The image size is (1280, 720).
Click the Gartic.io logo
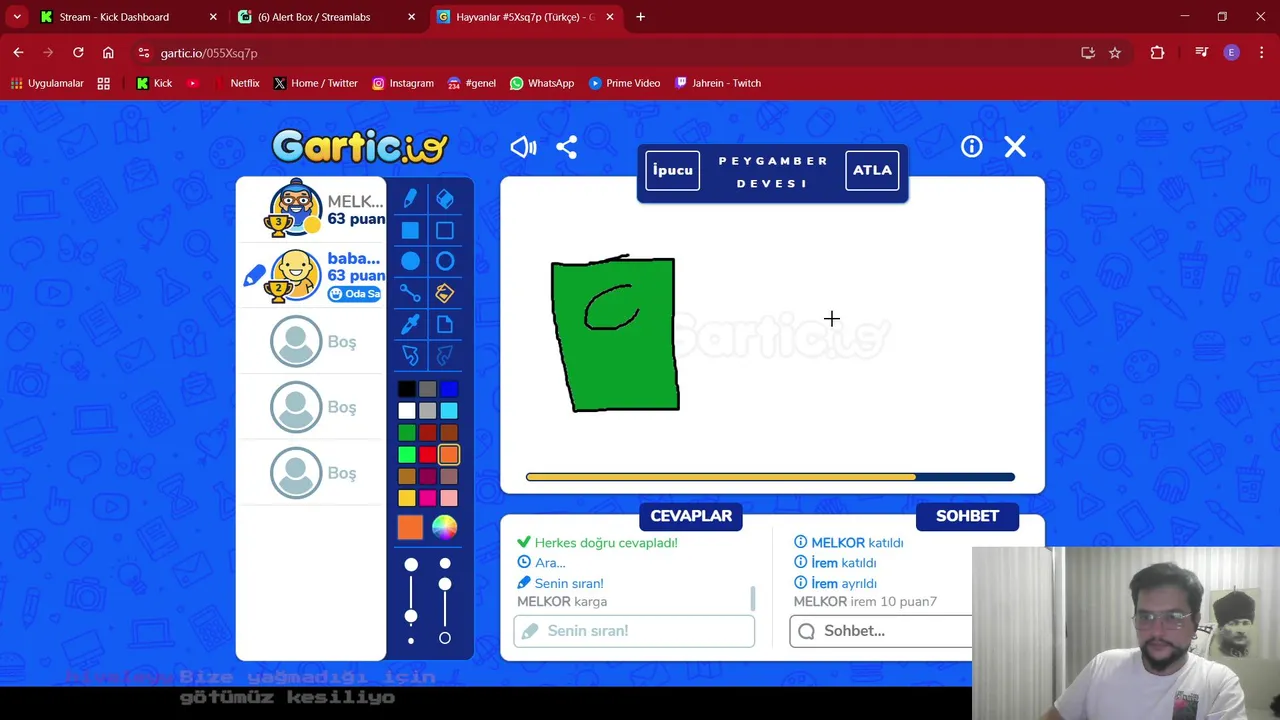pos(360,147)
